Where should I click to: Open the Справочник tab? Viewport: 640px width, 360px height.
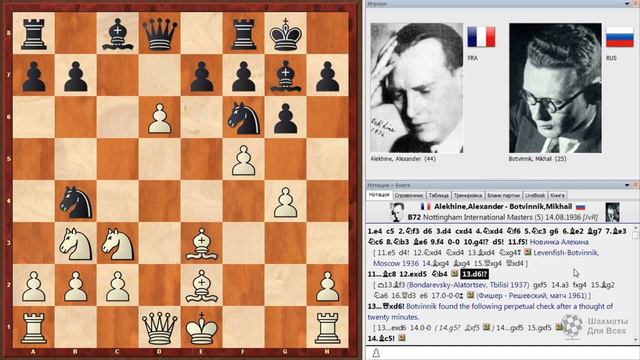[x=409, y=196]
